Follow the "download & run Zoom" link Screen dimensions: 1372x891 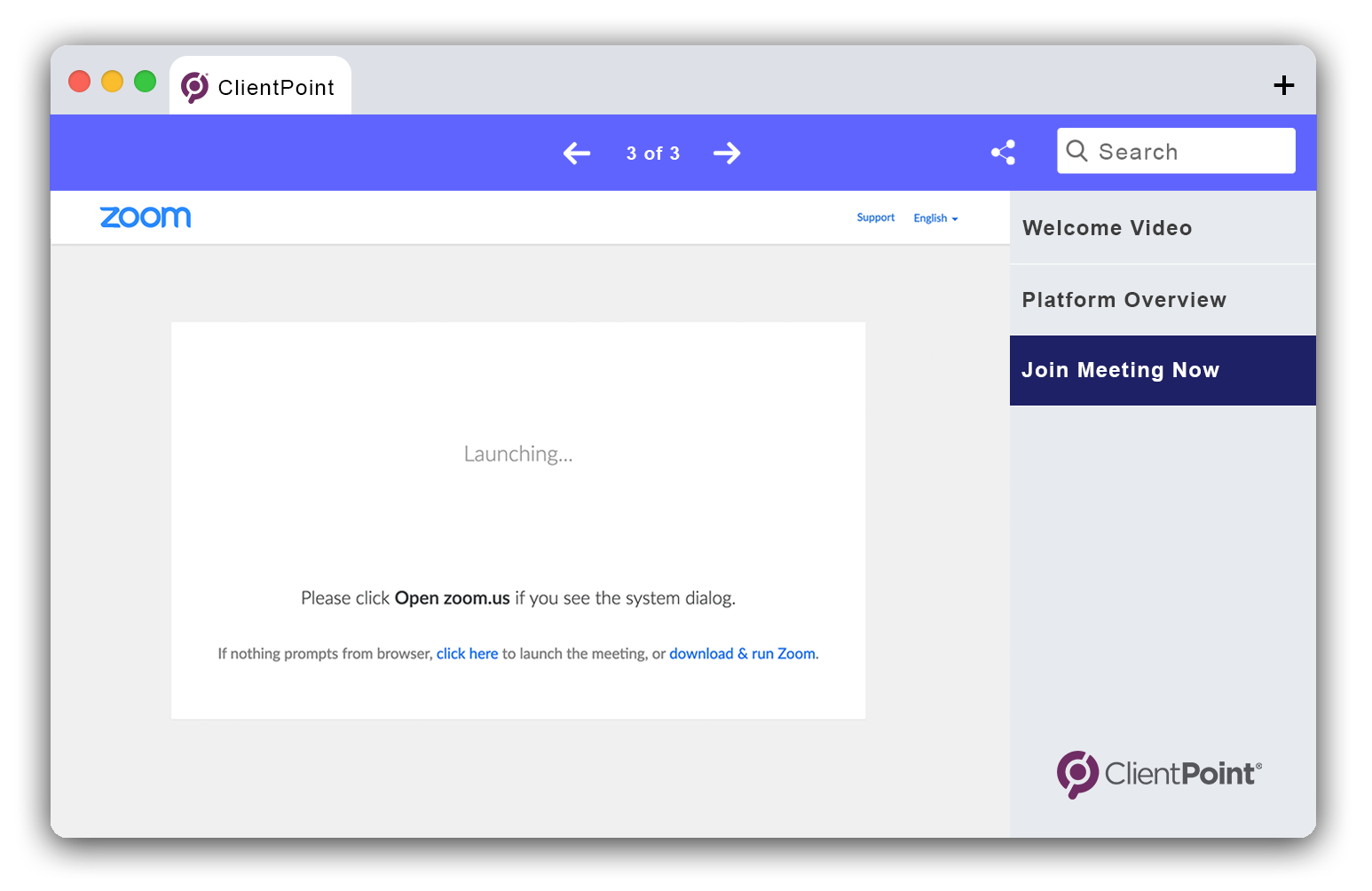click(743, 654)
